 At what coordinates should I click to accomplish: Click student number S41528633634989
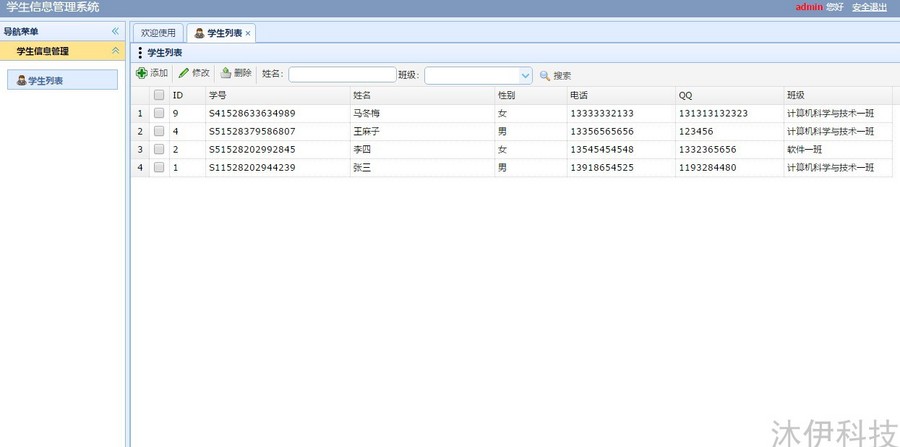tap(252, 114)
